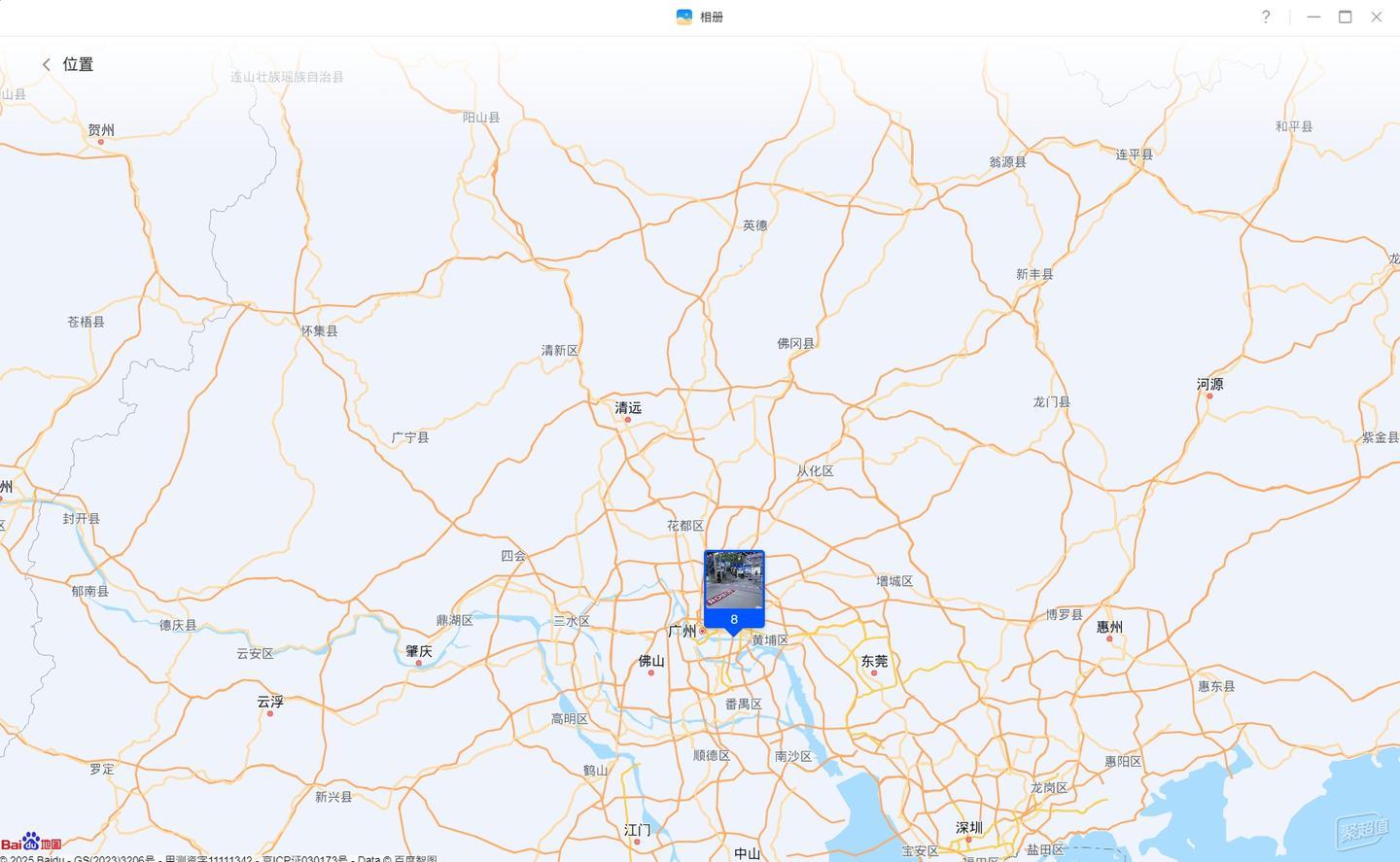Click the 惠州 city label
Viewport: 1400px width, 862px height.
[x=1109, y=627]
